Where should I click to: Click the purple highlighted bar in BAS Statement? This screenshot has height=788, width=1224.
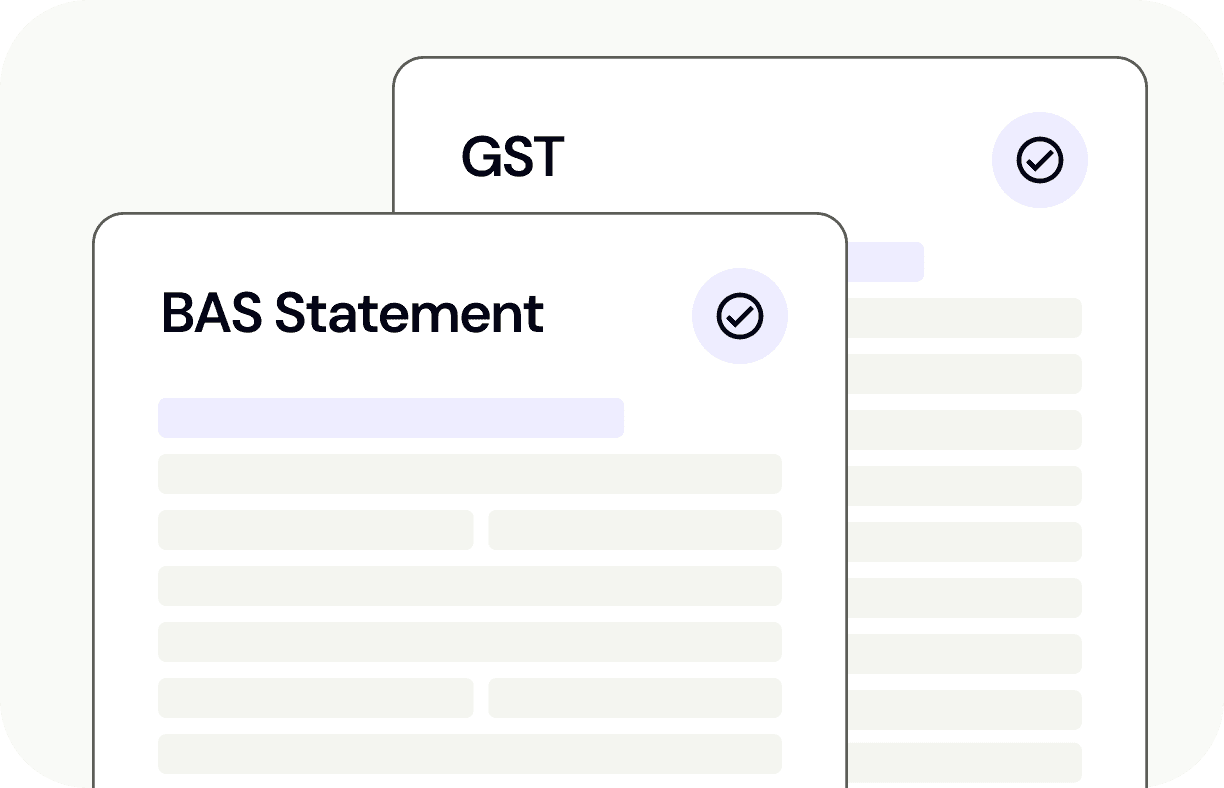[390, 418]
